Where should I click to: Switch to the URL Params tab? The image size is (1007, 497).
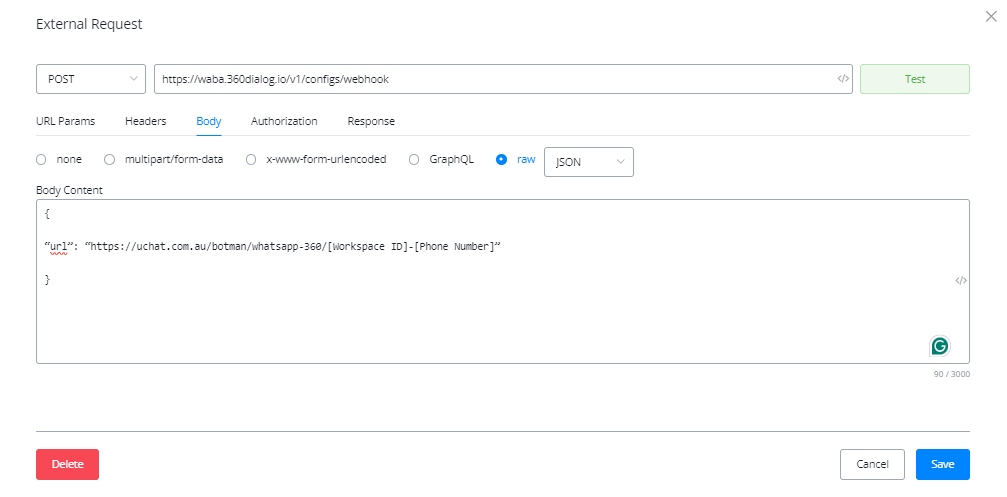(65, 121)
